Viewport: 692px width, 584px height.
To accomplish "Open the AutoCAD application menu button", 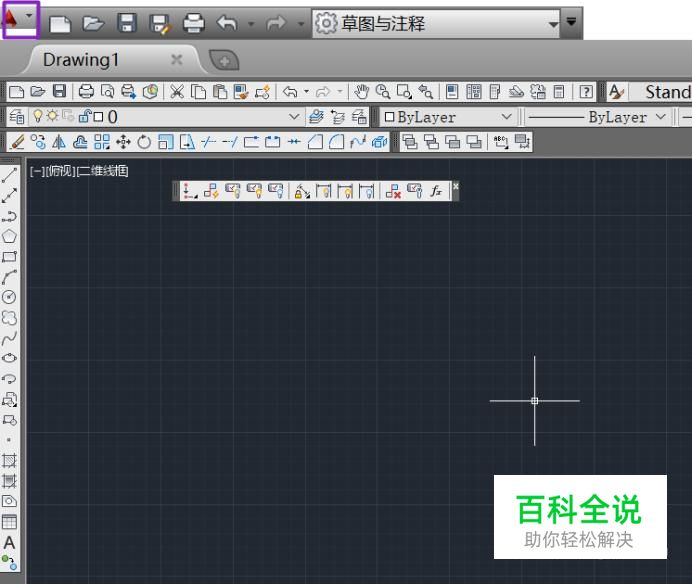I will pyautogui.click(x=20, y=19).
